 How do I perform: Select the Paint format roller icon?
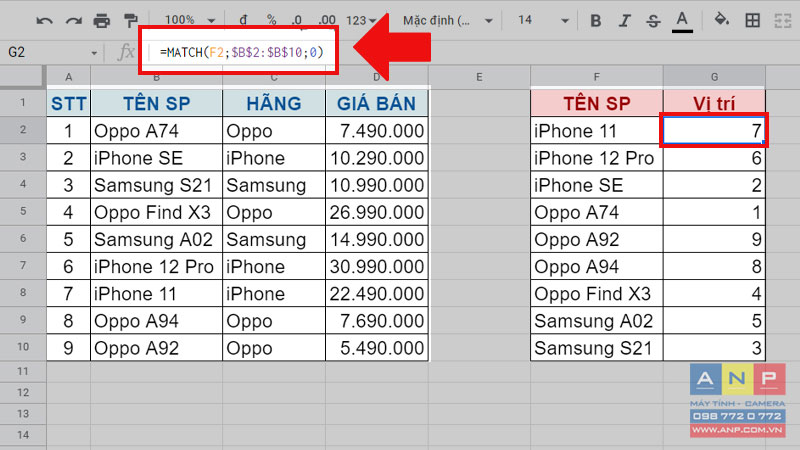pos(131,21)
